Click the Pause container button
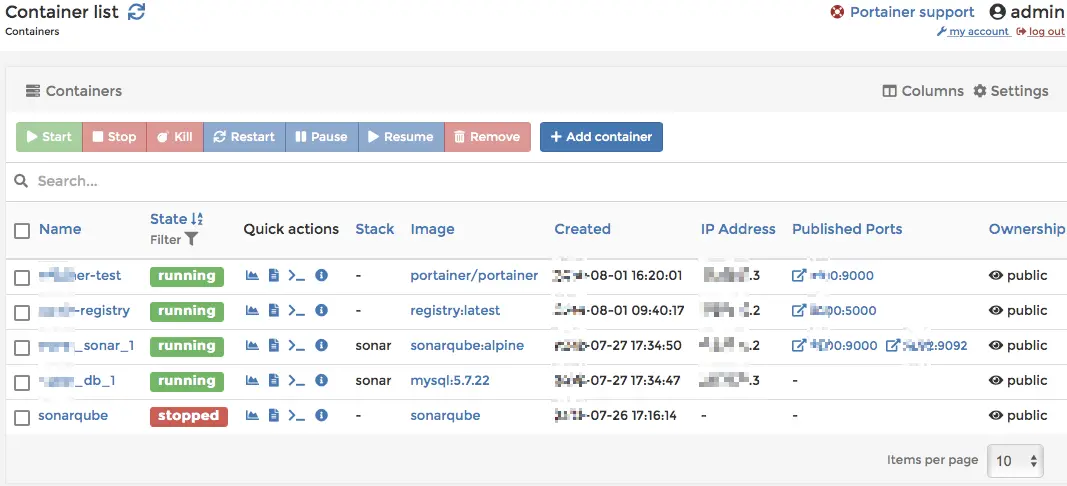Viewport: 1067px width, 486px height. tap(322, 137)
